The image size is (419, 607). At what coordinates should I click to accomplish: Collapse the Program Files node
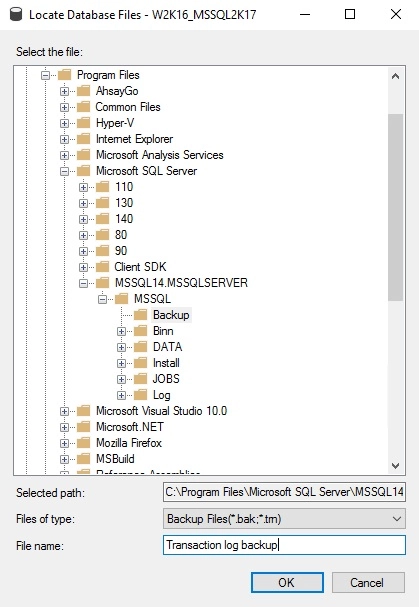pyautogui.click(x=45, y=75)
